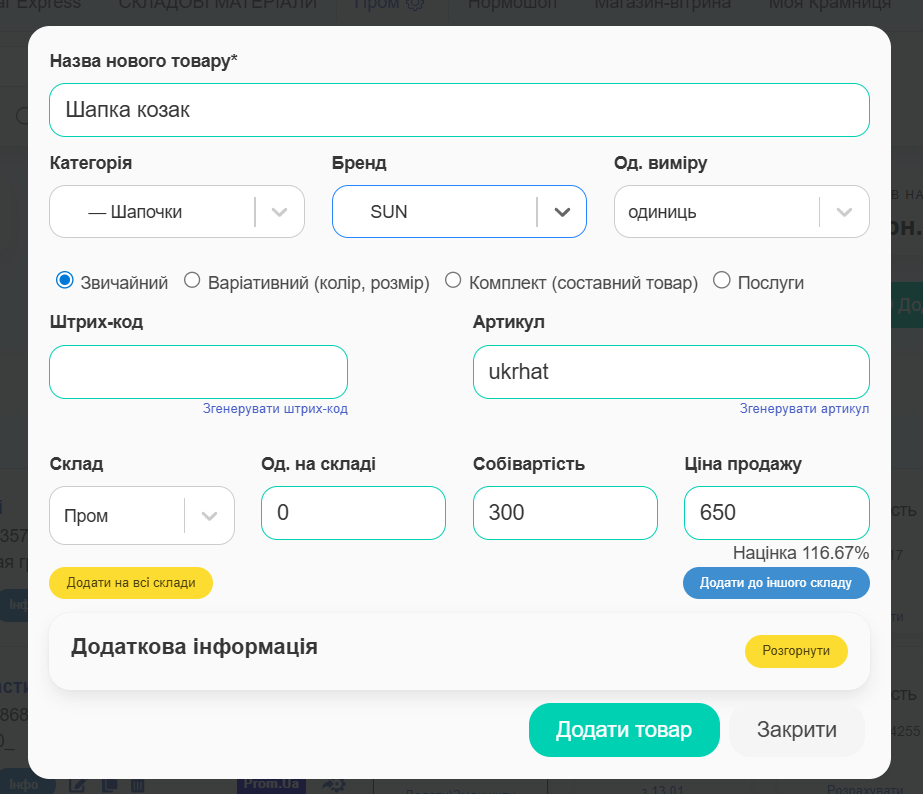Open the Бренд dropdown showing SUN

459,212
